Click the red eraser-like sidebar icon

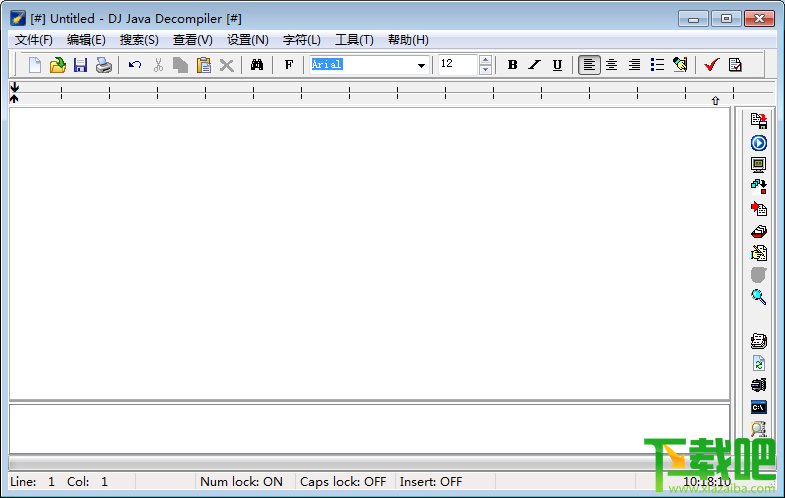759,231
